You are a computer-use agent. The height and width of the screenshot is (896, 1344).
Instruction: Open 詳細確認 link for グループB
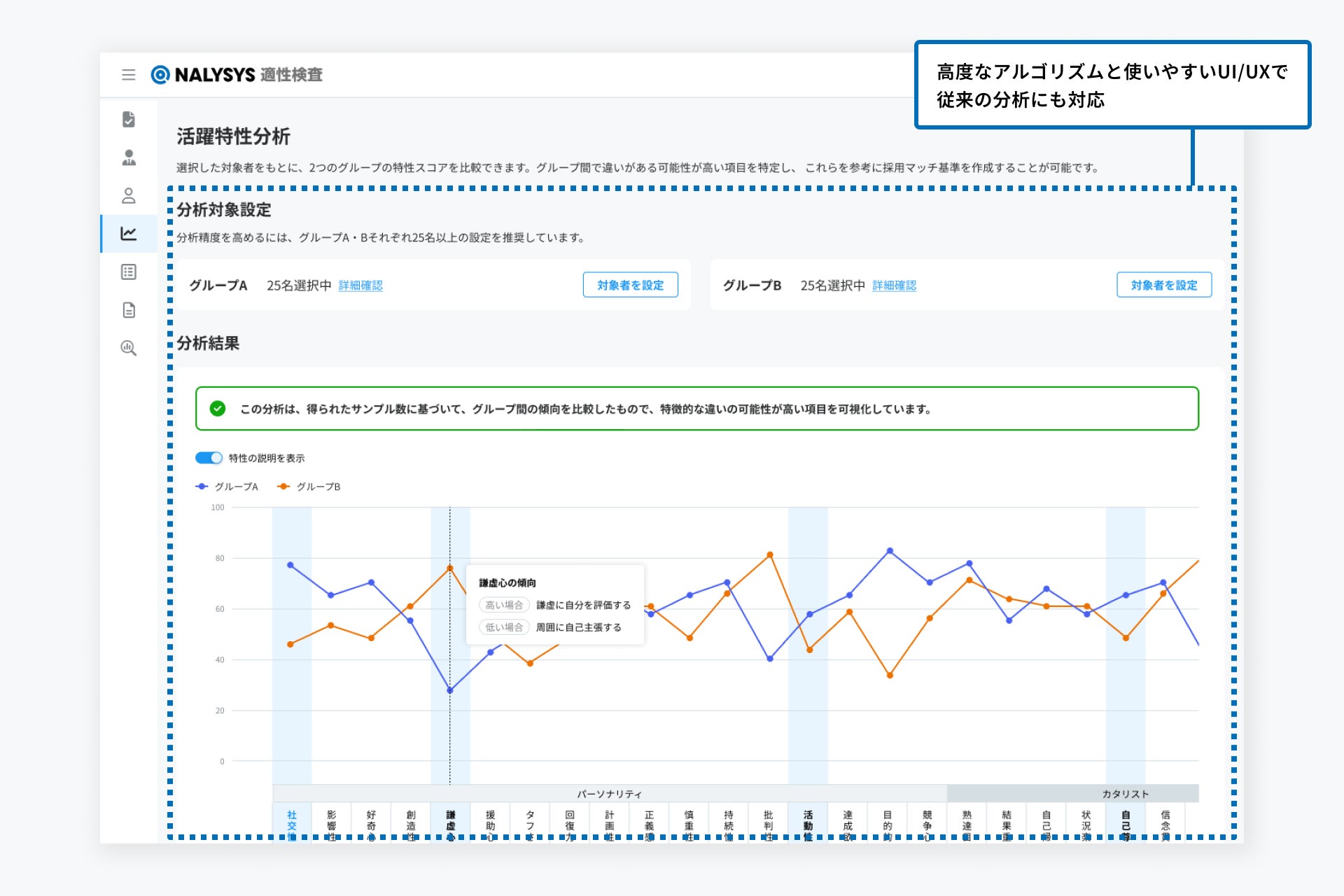pos(894,286)
